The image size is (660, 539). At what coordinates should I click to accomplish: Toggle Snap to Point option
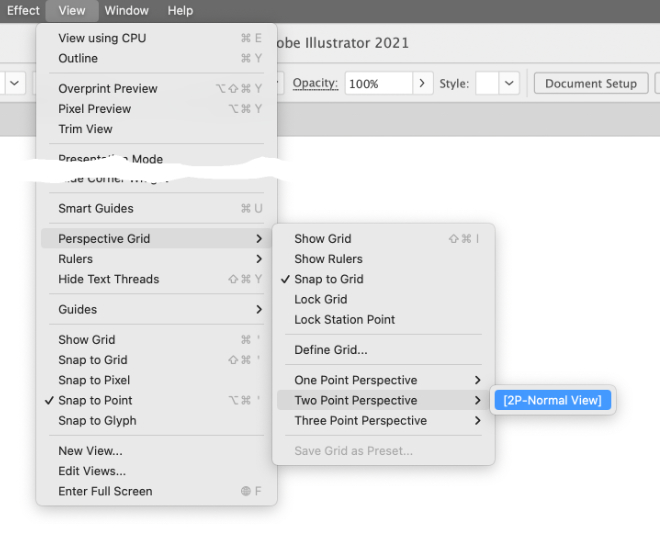95,400
